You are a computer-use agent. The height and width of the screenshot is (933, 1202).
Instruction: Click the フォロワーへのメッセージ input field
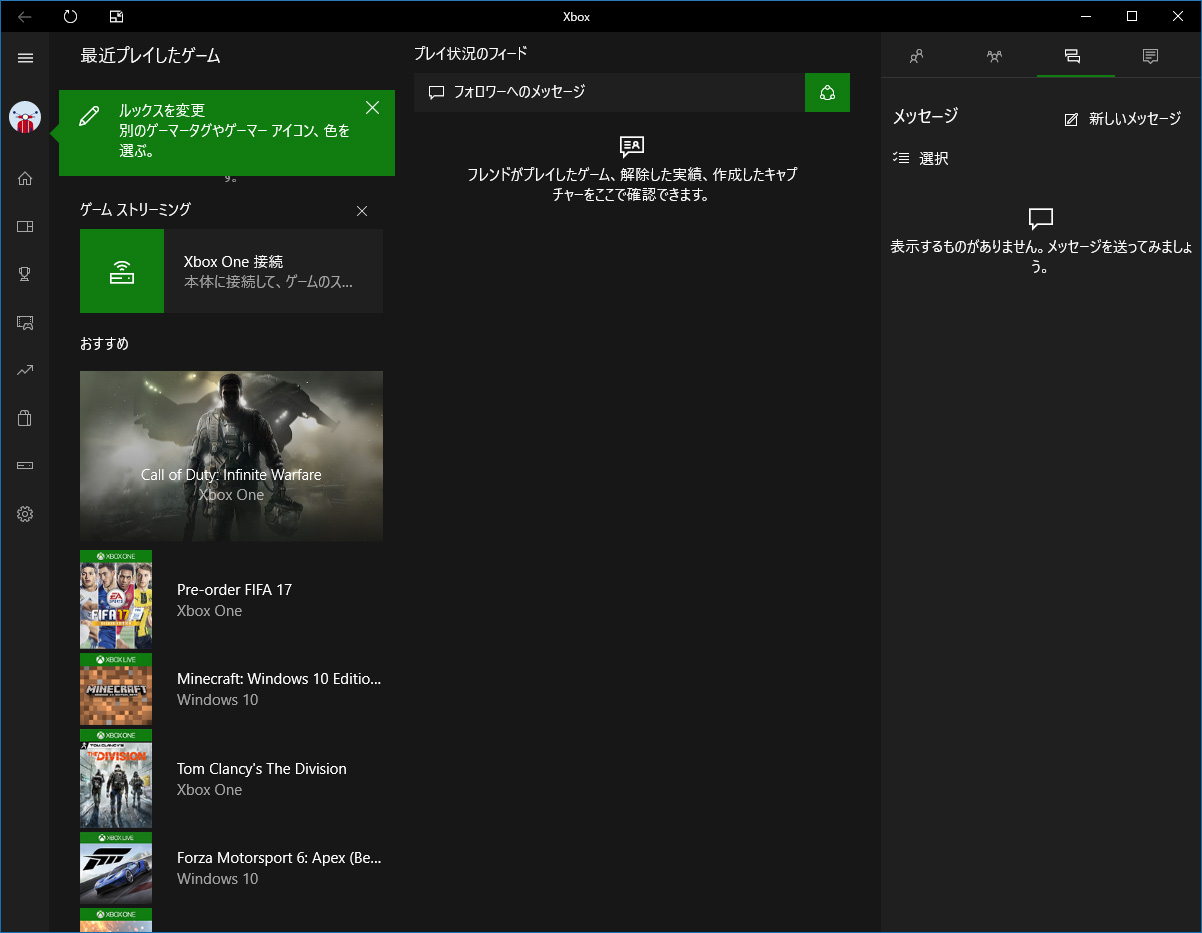click(609, 92)
